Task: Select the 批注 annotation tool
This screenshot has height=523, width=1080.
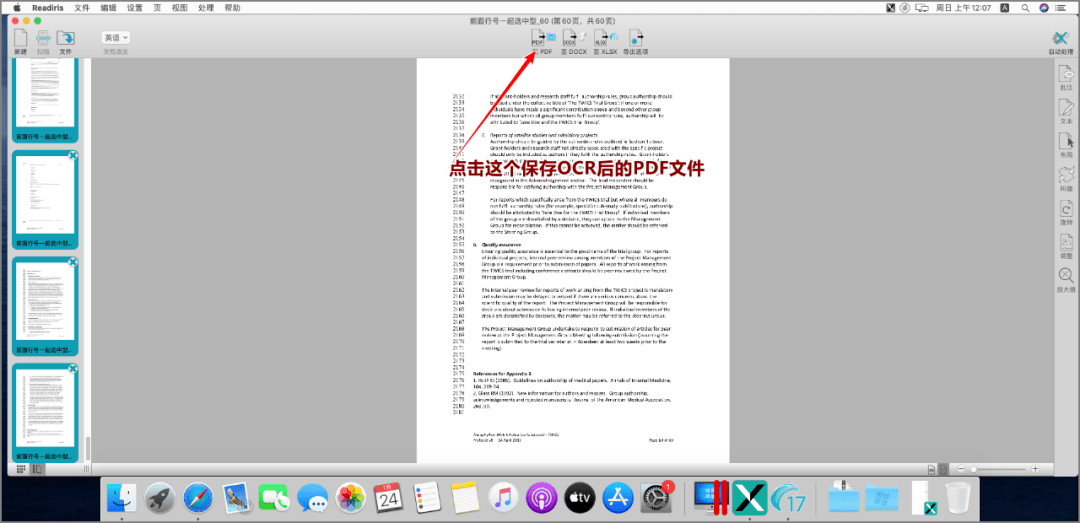Action: click(x=1066, y=73)
